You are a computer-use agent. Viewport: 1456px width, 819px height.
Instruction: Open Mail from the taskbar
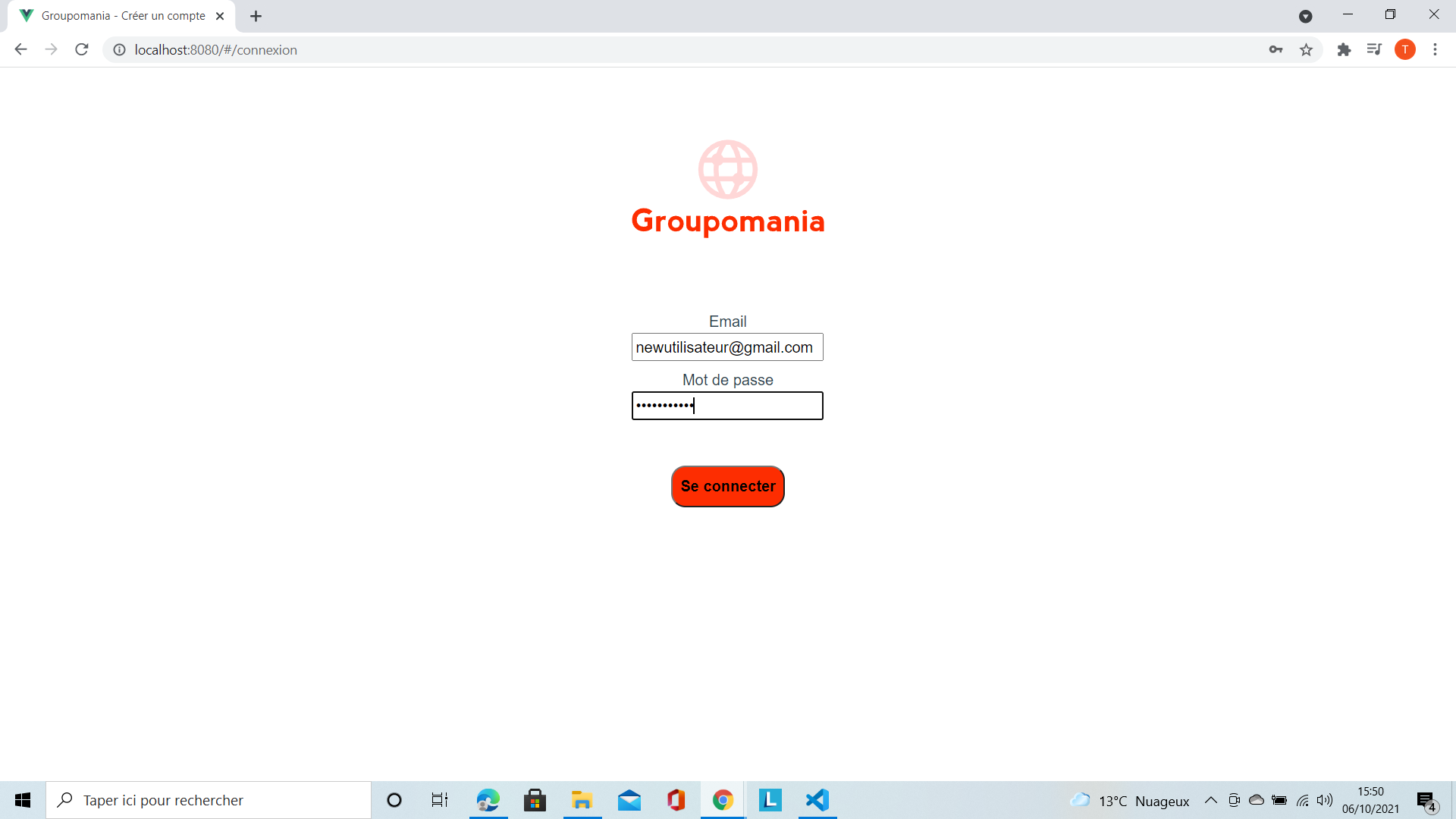click(629, 800)
